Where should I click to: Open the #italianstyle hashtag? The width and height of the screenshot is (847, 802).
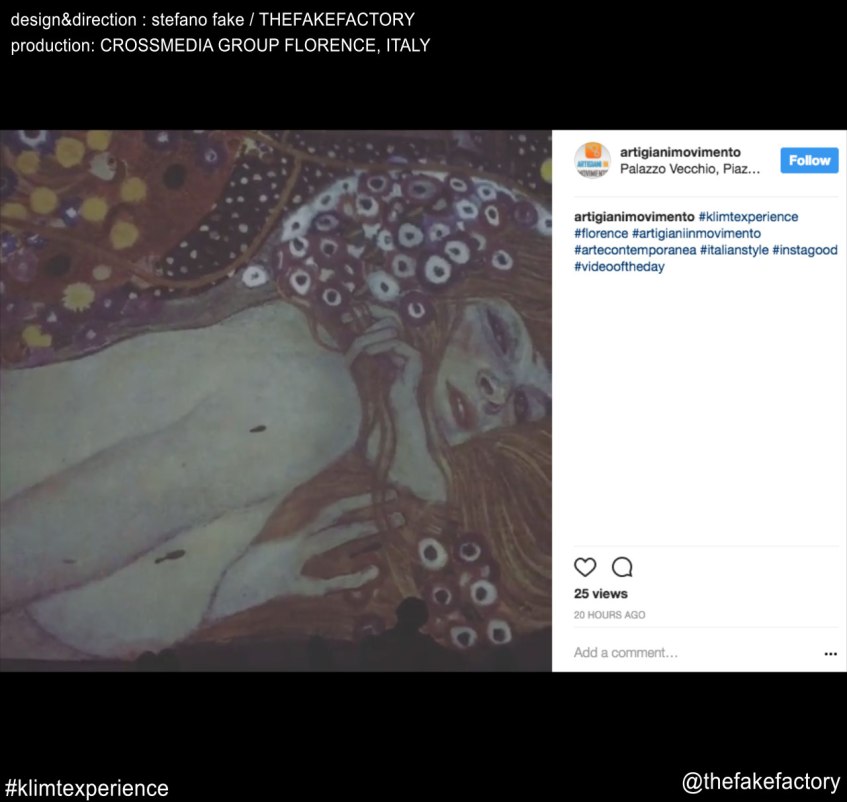pos(734,251)
